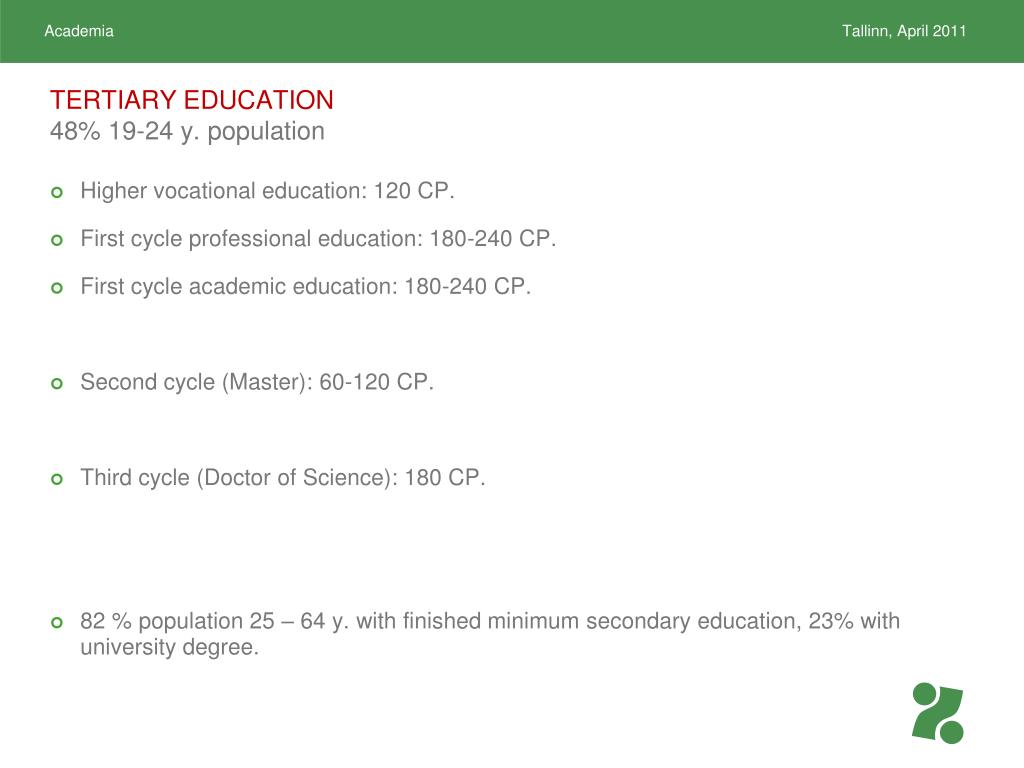
Task: Click the Academia header label
Action: [x=79, y=31]
